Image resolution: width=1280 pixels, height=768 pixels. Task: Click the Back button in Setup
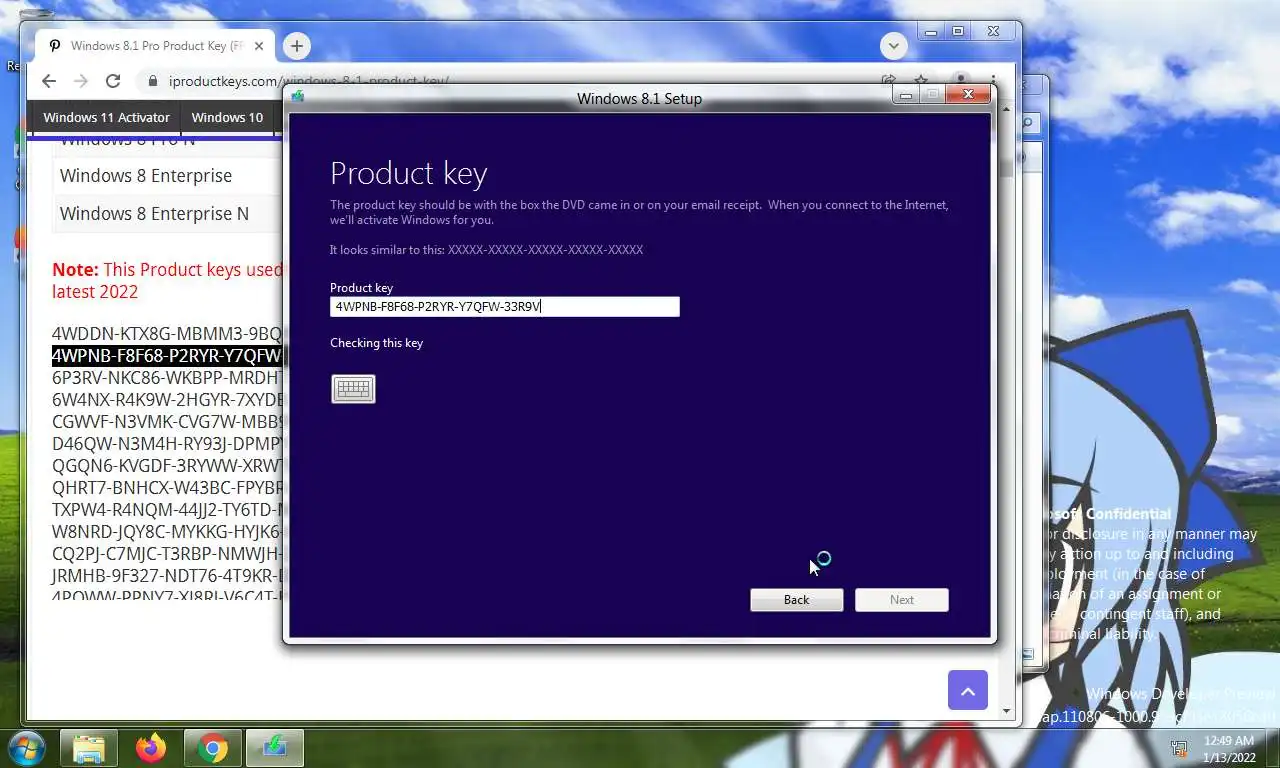[x=796, y=600]
